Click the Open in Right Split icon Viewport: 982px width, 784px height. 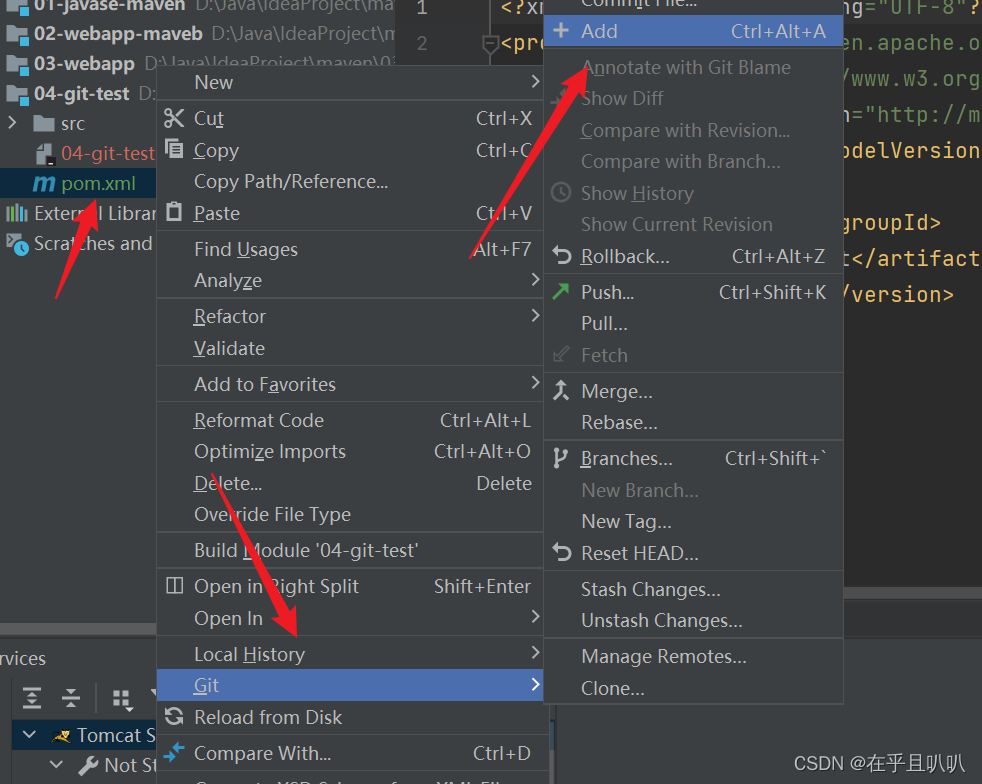[x=174, y=585]
